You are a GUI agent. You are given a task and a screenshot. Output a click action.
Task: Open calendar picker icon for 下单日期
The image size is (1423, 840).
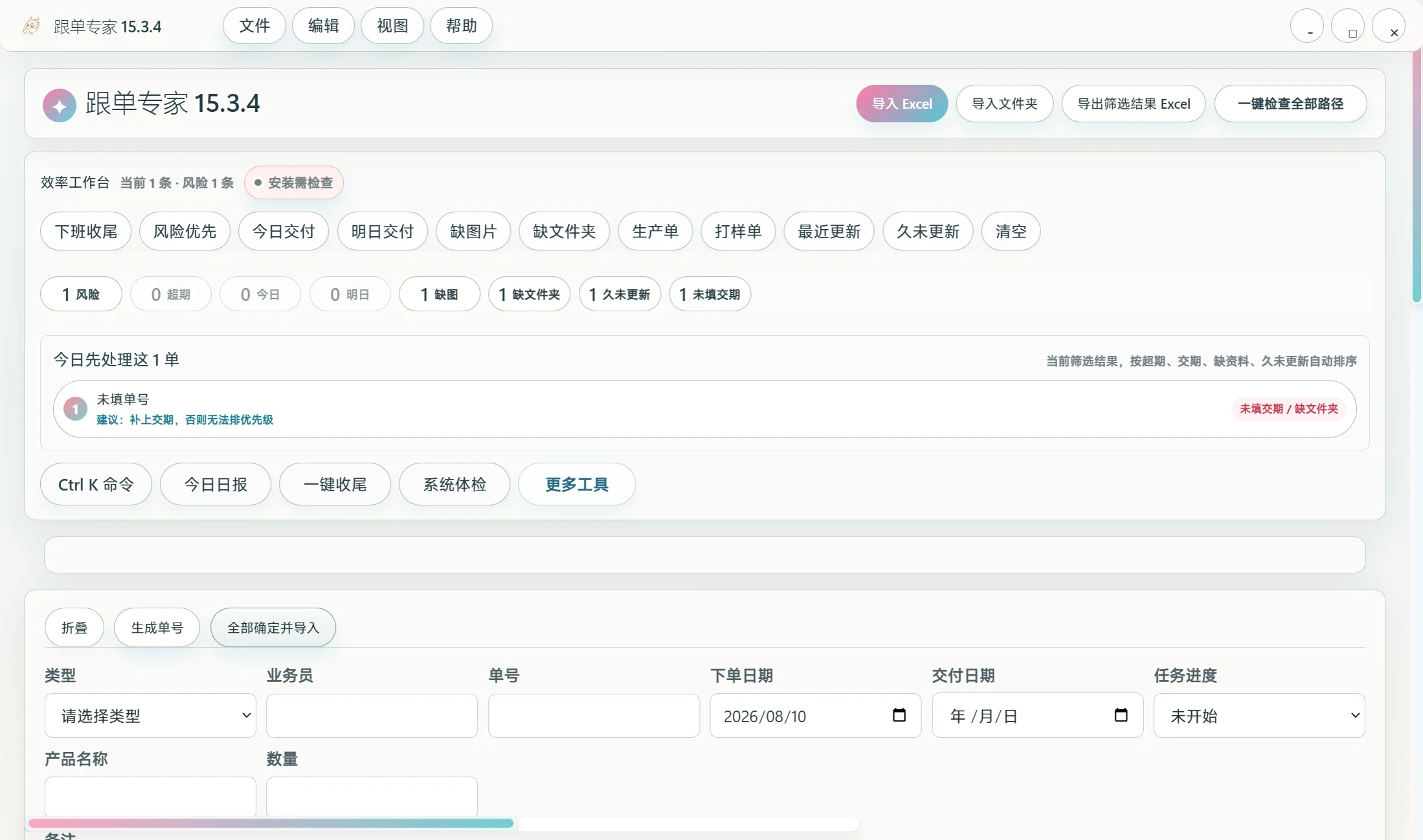[x=899, y=715]
